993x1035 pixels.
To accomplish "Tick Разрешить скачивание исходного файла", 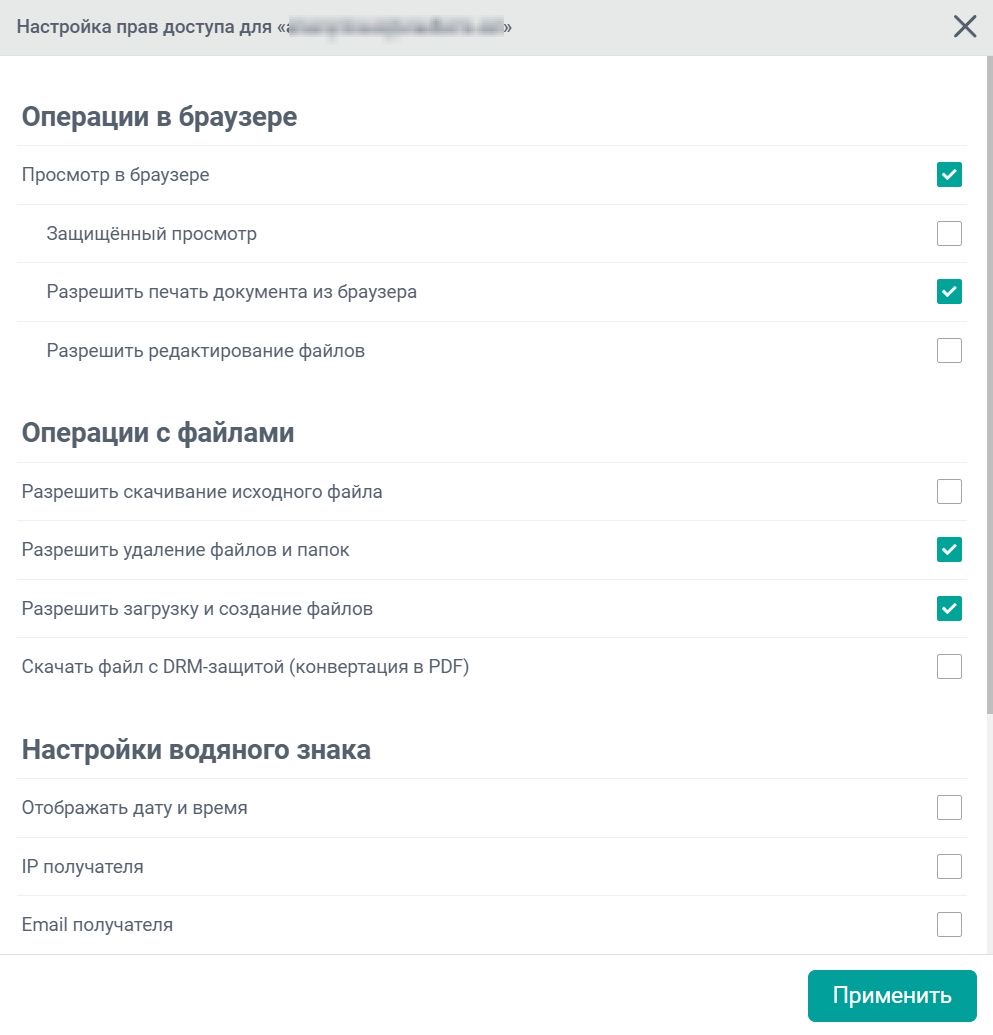I will [949, 492].
